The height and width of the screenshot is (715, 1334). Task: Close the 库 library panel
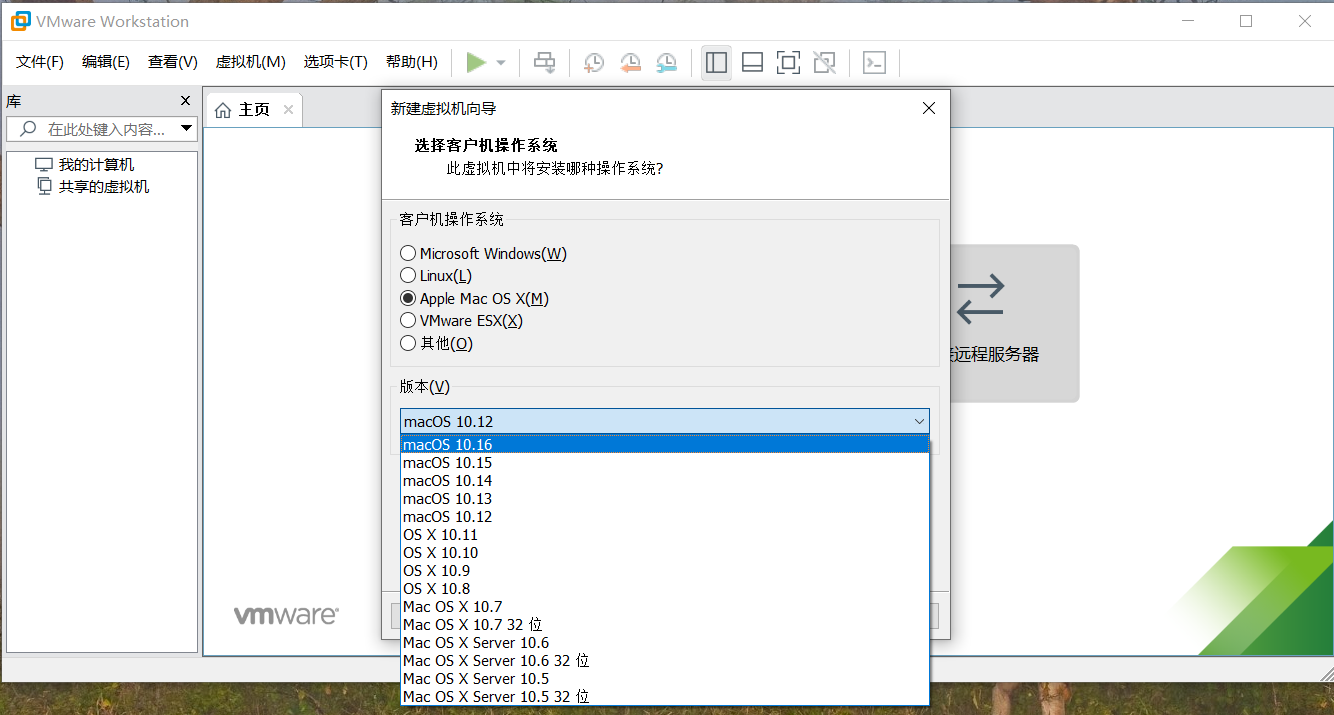[185, 101]
